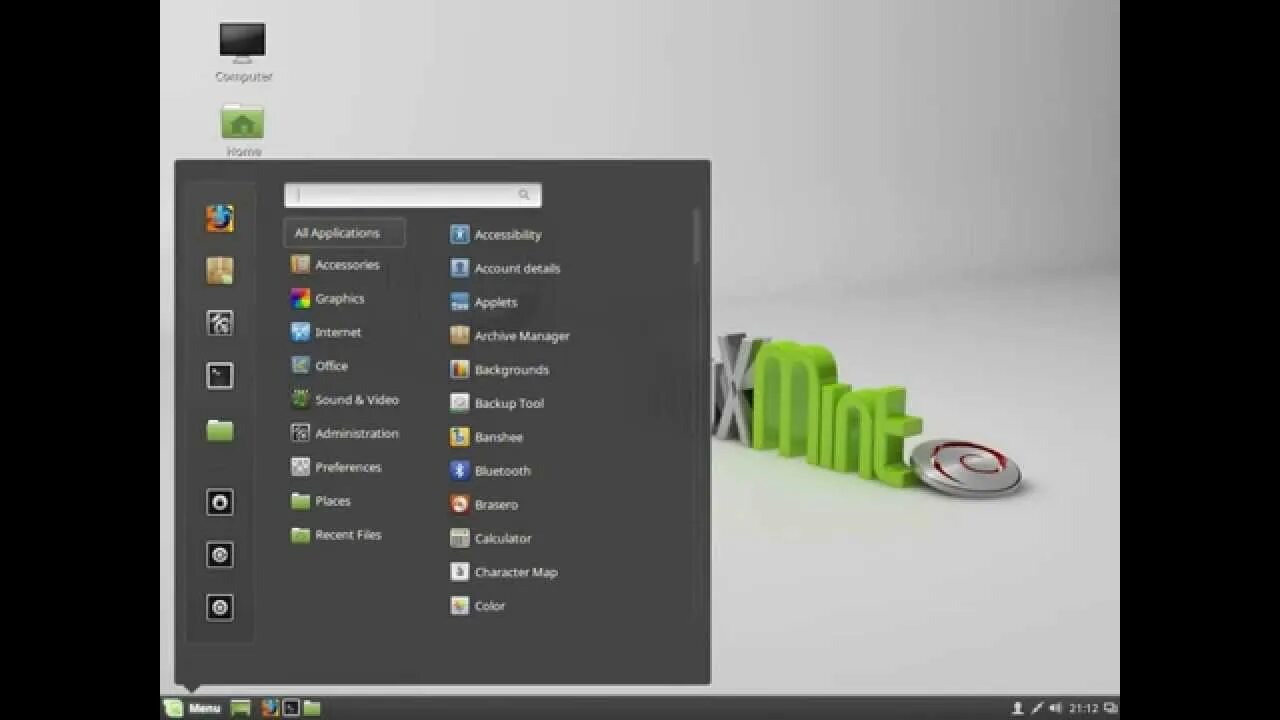Open System Settings in the favorites sidebar
Image resolution: width=1280 pixels, height=720 pixels.
[x=220, y=323]
